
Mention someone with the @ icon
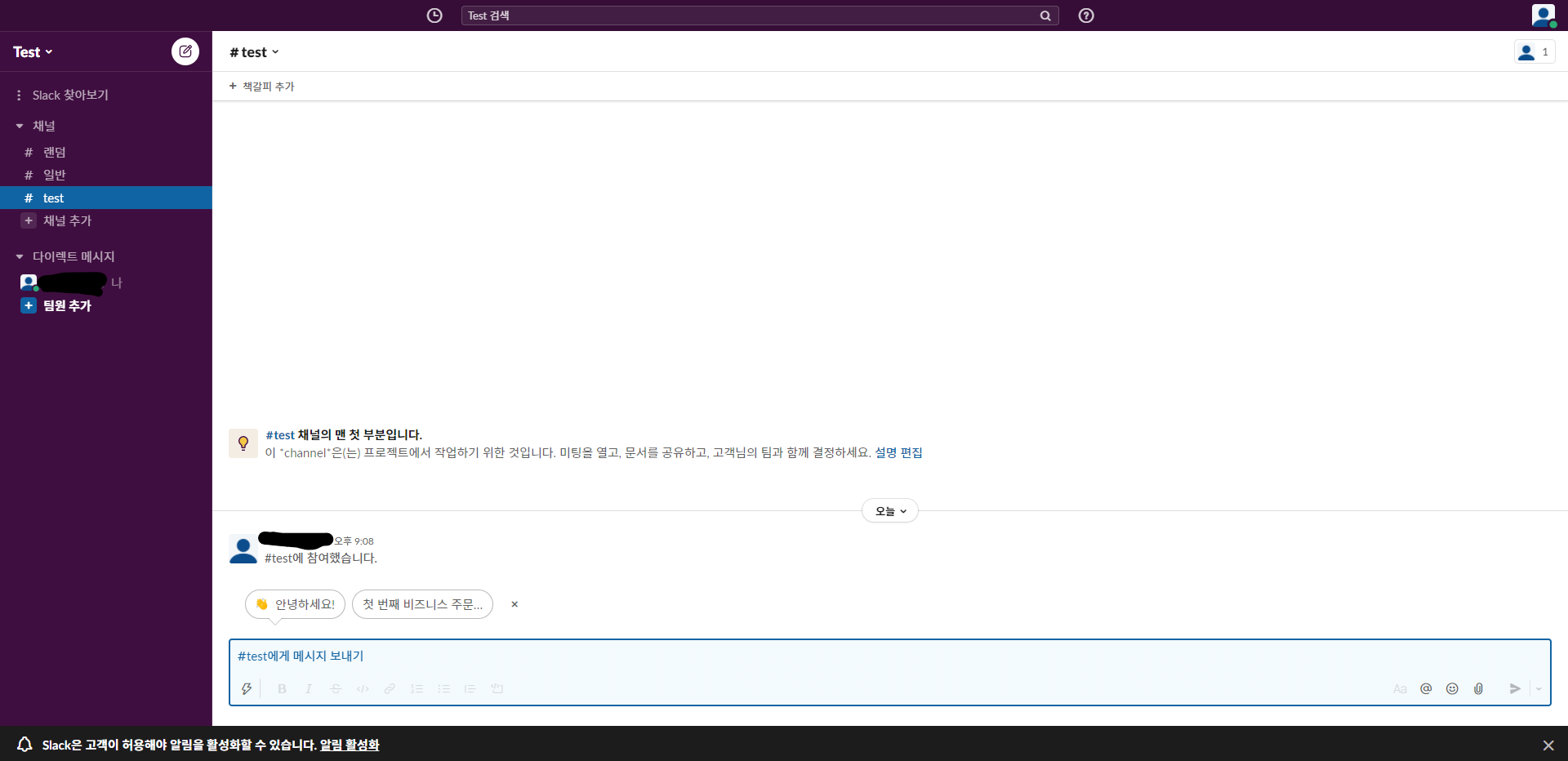pos(1426,688)
